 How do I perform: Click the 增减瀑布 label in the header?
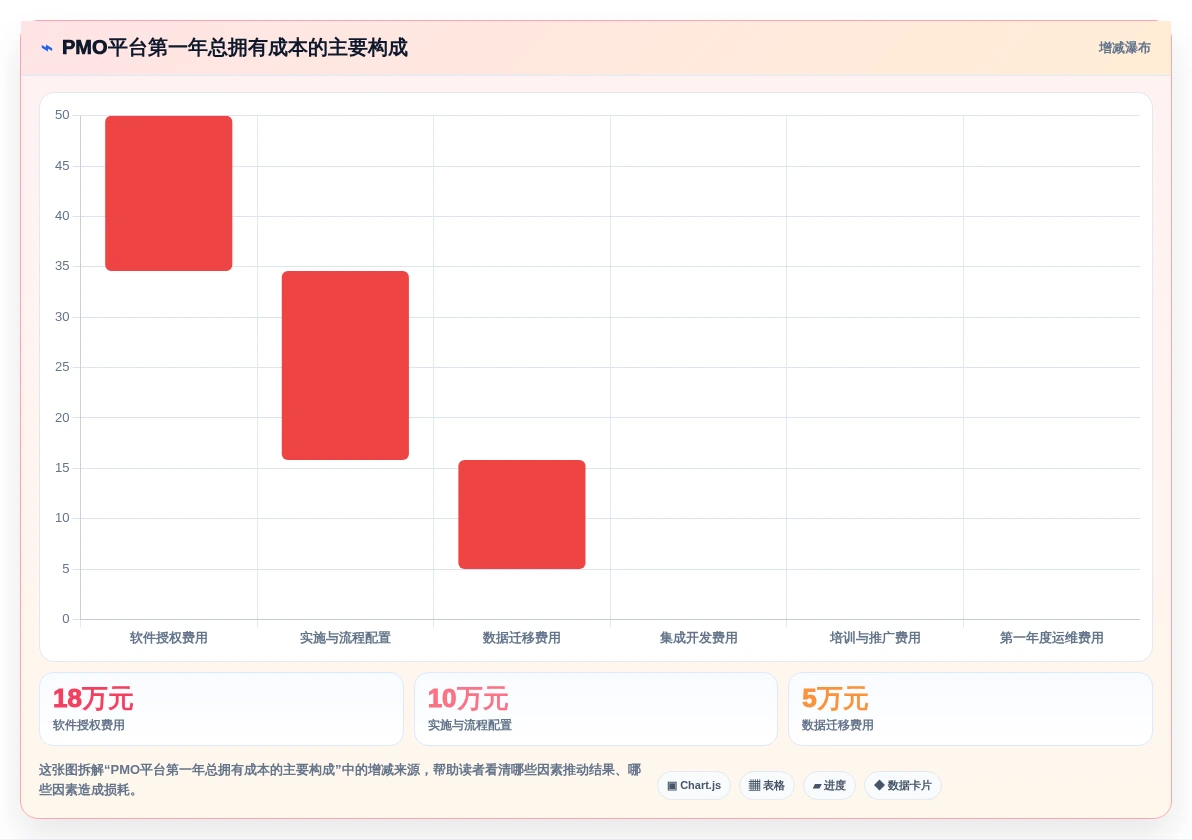(x=1124, y=48)
